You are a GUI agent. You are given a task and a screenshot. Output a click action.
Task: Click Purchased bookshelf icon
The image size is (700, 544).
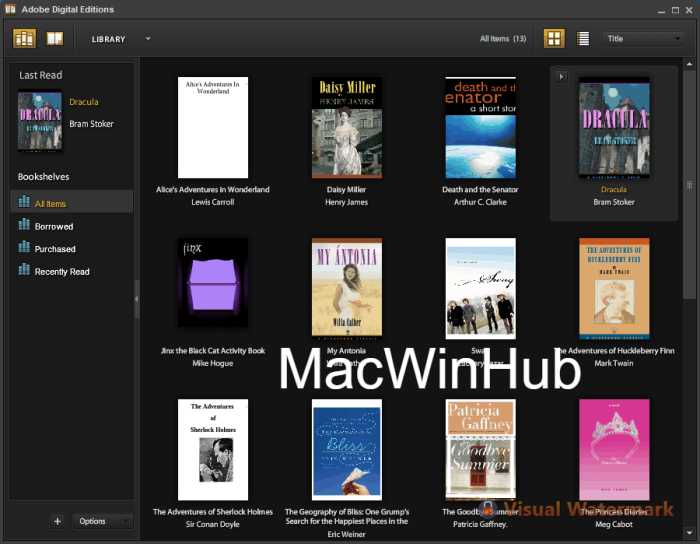pyautogui.click(x=24, y=247)
